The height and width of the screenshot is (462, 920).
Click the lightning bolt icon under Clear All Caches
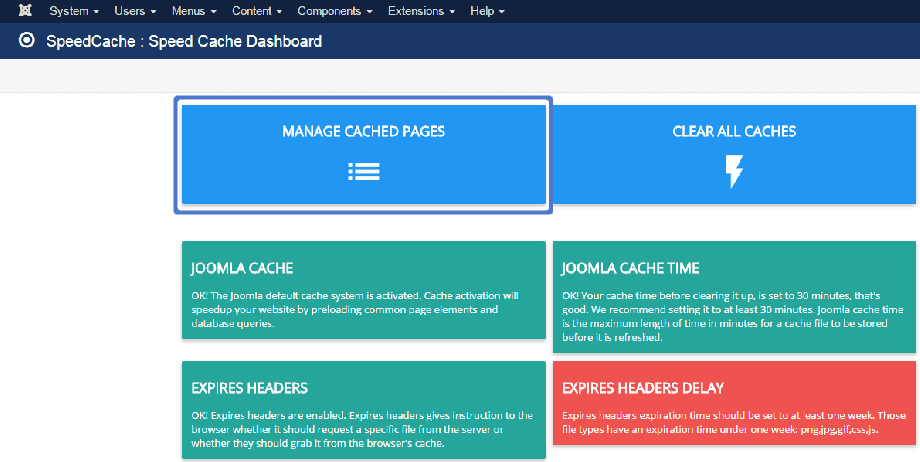point(734,171)
